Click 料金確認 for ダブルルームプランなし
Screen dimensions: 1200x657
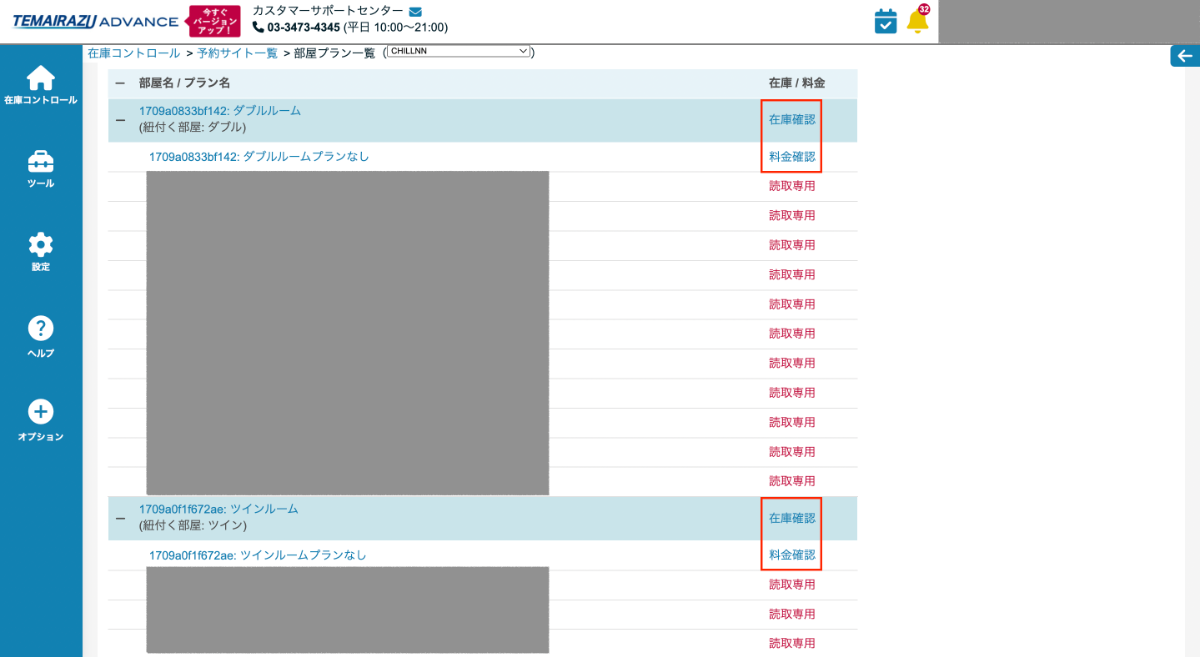(x=791, y=157)
